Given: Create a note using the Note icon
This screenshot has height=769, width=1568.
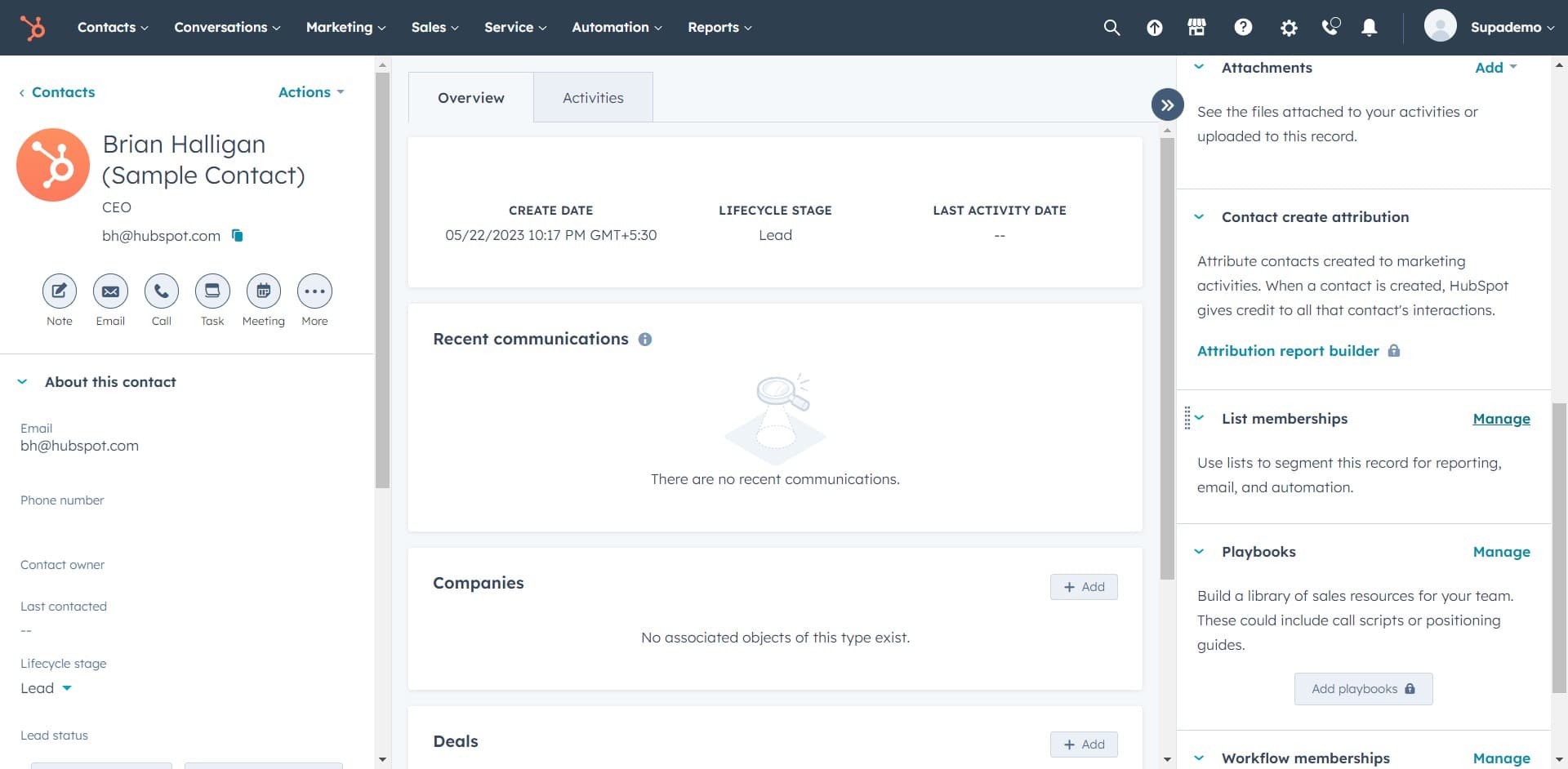Looking at the screenshot, I should (58, 291).
